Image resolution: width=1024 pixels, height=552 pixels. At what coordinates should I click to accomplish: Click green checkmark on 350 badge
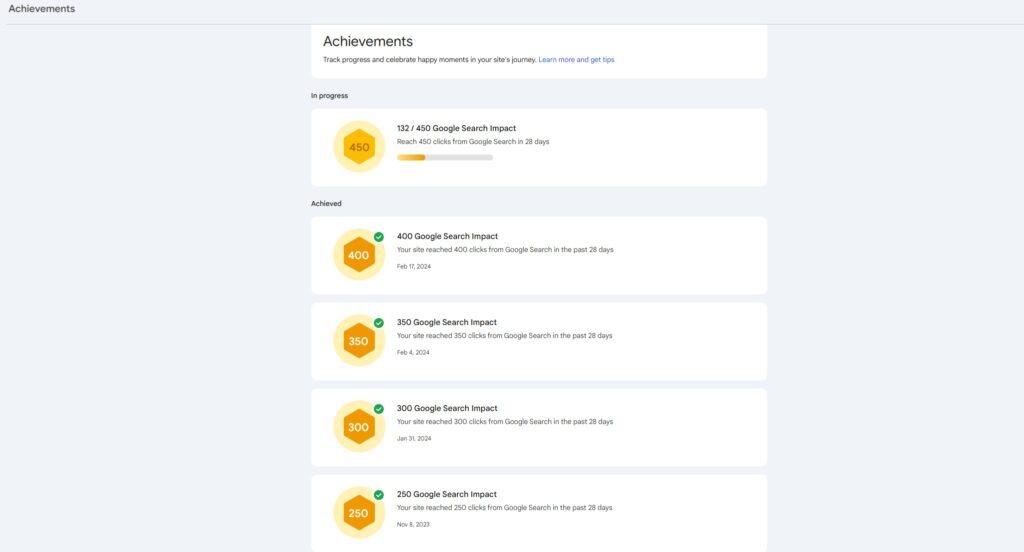tap(379, 323)
